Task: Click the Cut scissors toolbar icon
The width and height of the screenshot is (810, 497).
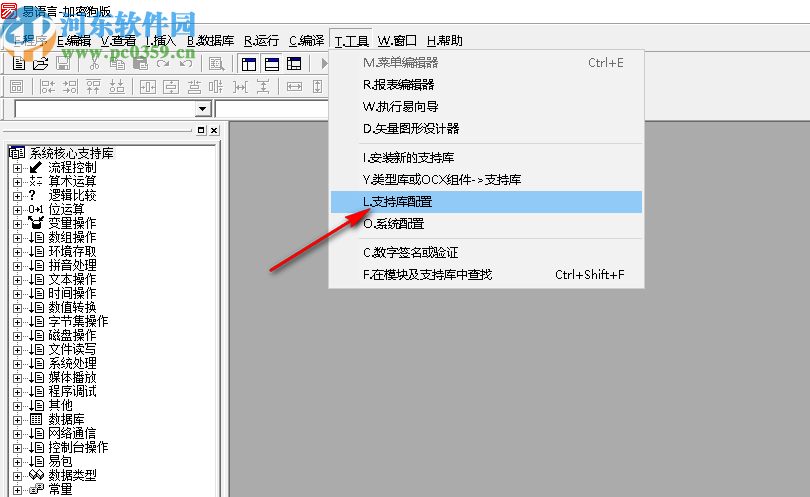Action: (94, 64)
